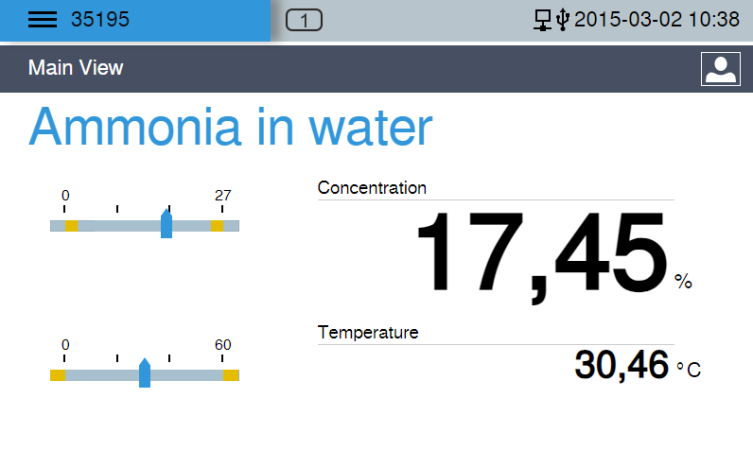Click the number 1 indicator badge
Screen dimensions: 753x450
[304, 20]
